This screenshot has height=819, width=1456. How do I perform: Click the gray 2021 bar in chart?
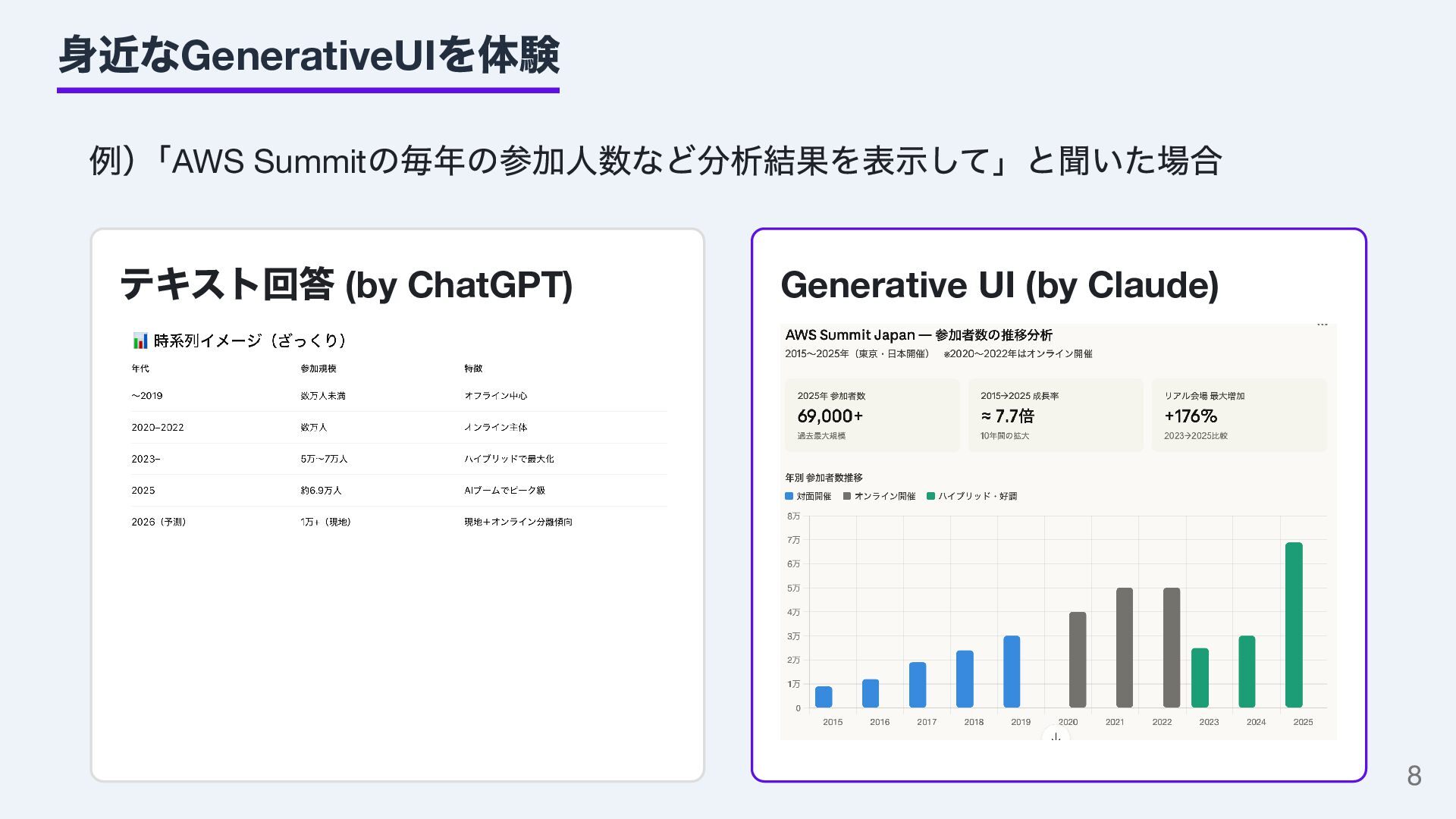pos(1124,647)
